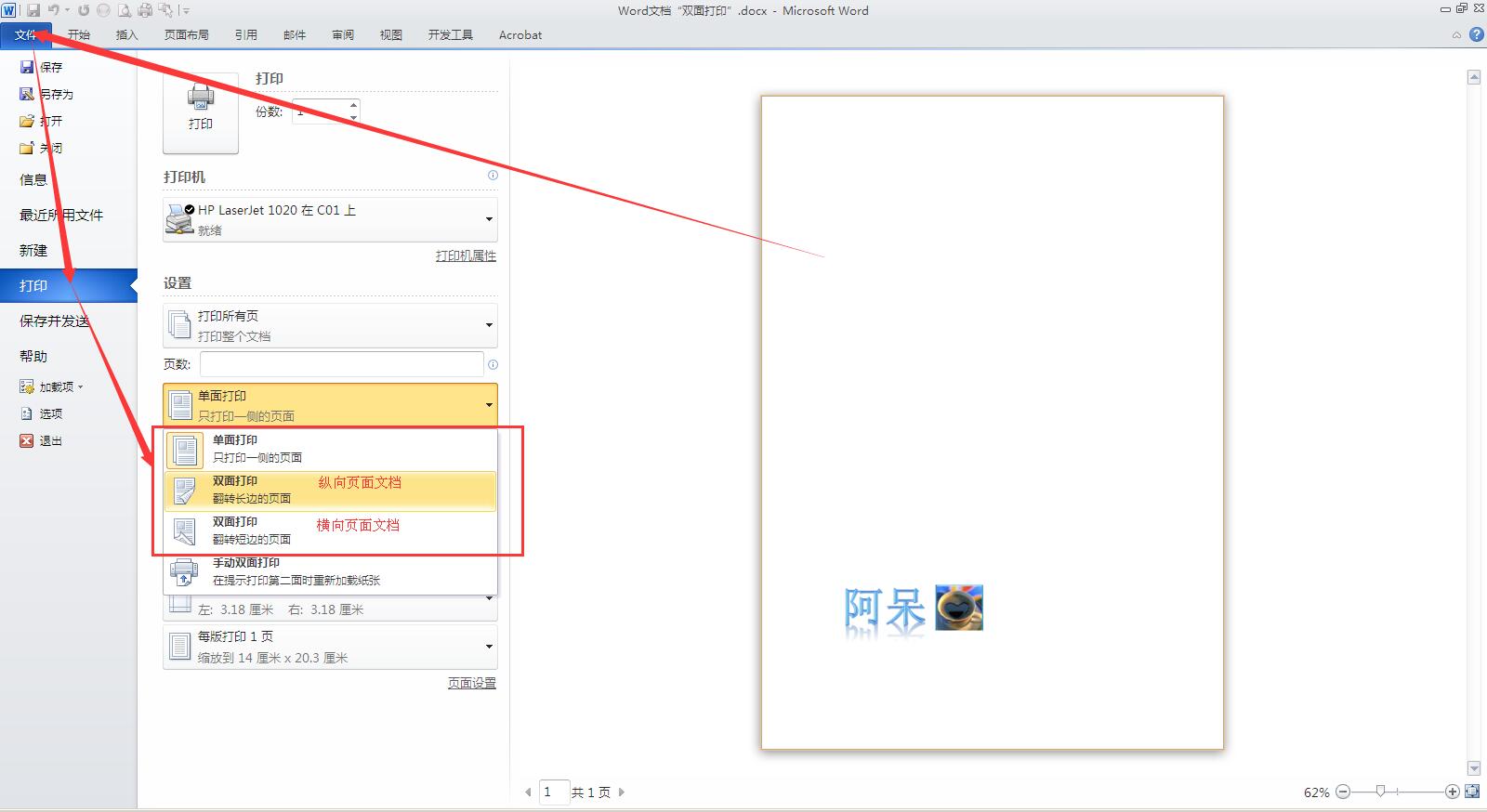Click zoom to page icon
This screenshot has height=812, width=1487.
click(x=1472, y=792)
